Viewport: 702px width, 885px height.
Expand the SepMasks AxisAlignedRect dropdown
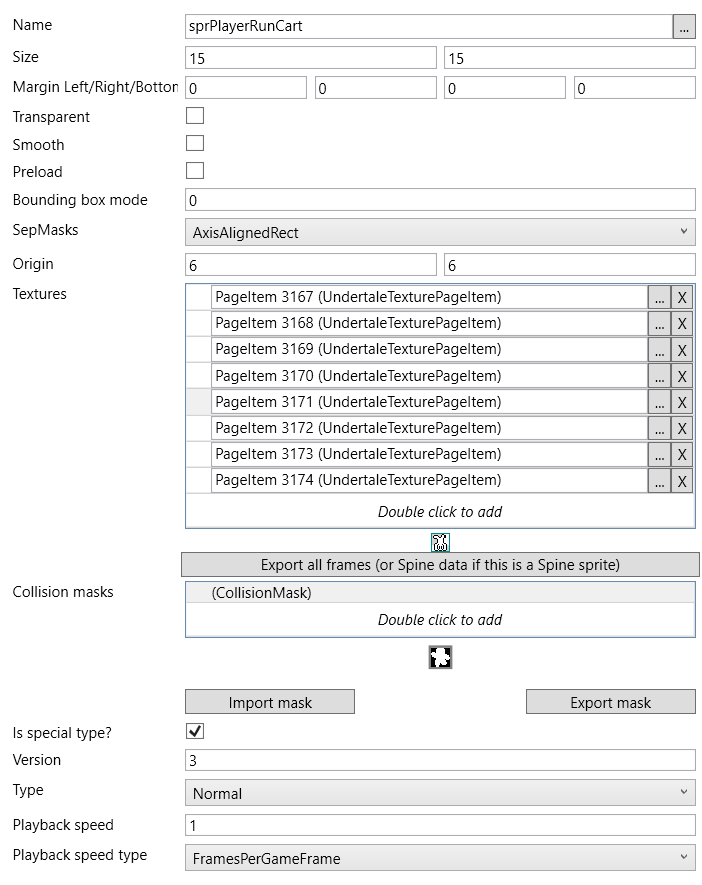(x=440, y=232)
